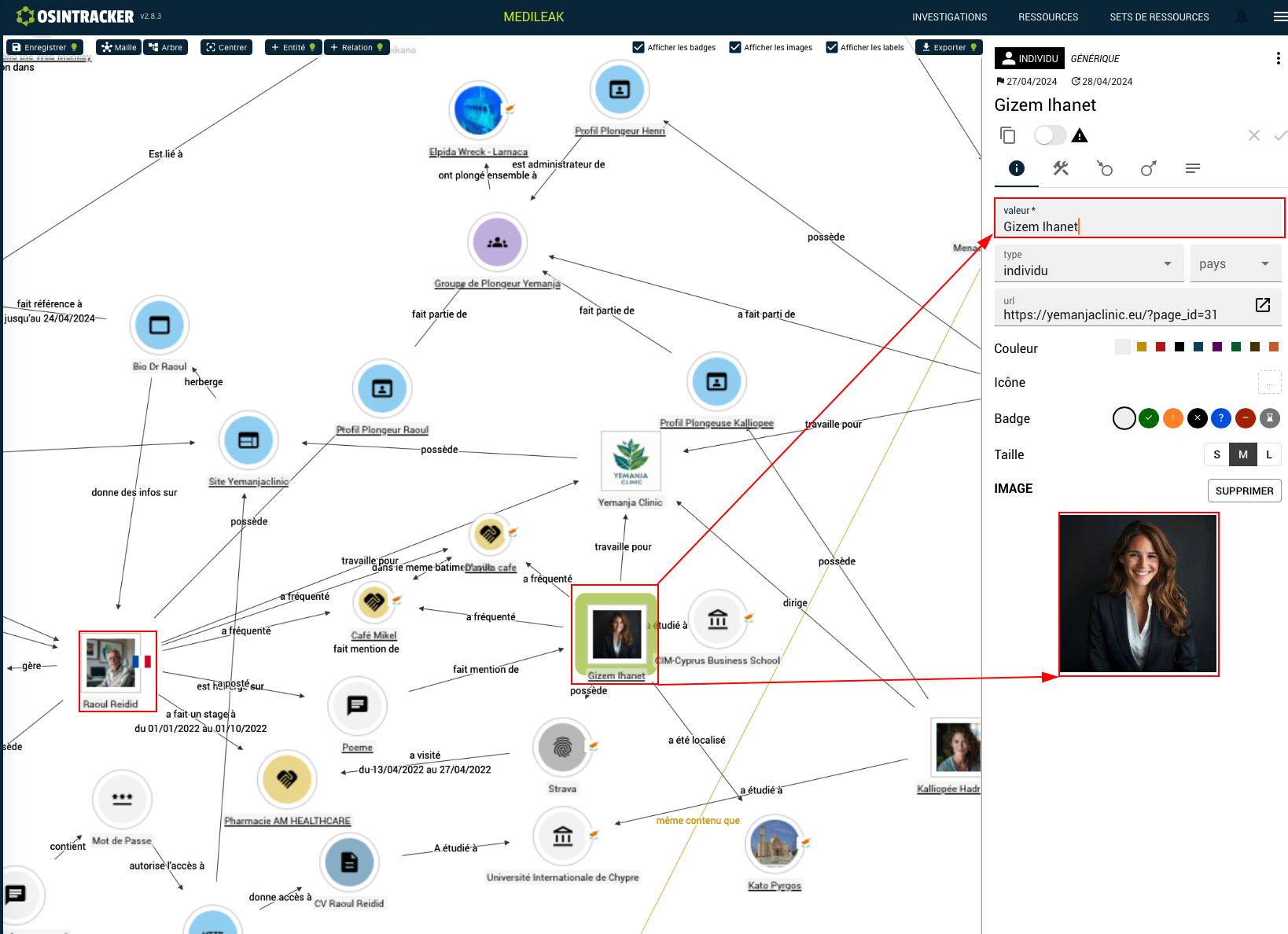
Task: Click the warning triangle icon
Action: [x=1080, y=135]
